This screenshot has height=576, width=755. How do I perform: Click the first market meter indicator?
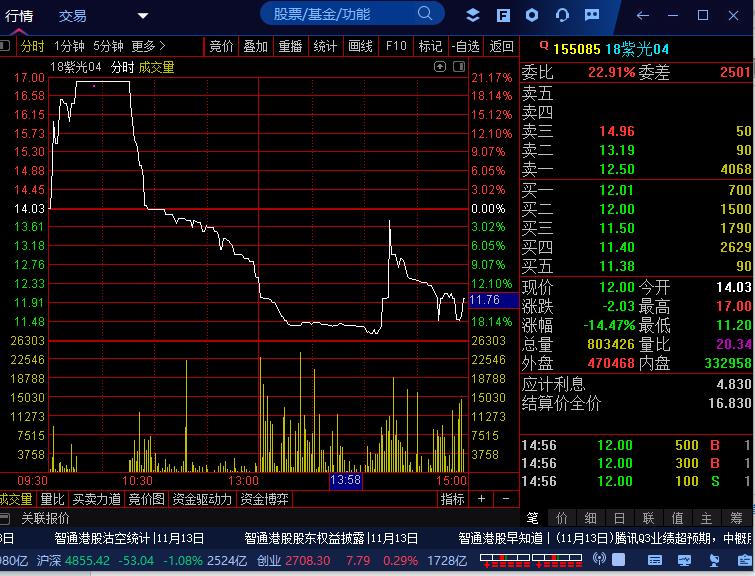[505, 561]
